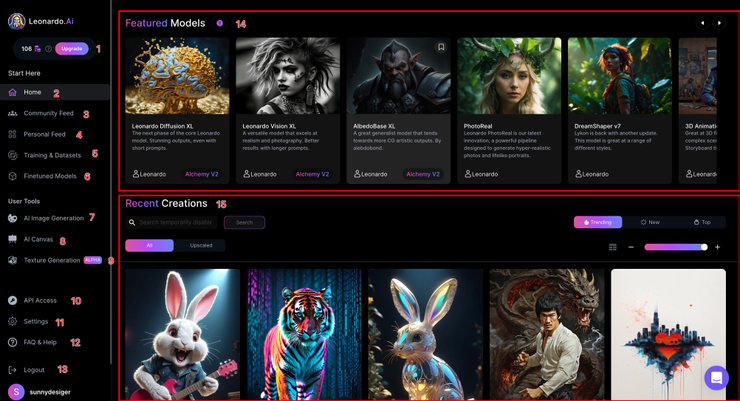This screenshot has height=401, width=740.
Task: Show previous featured models with left arrow
Action: coord(702,23)
